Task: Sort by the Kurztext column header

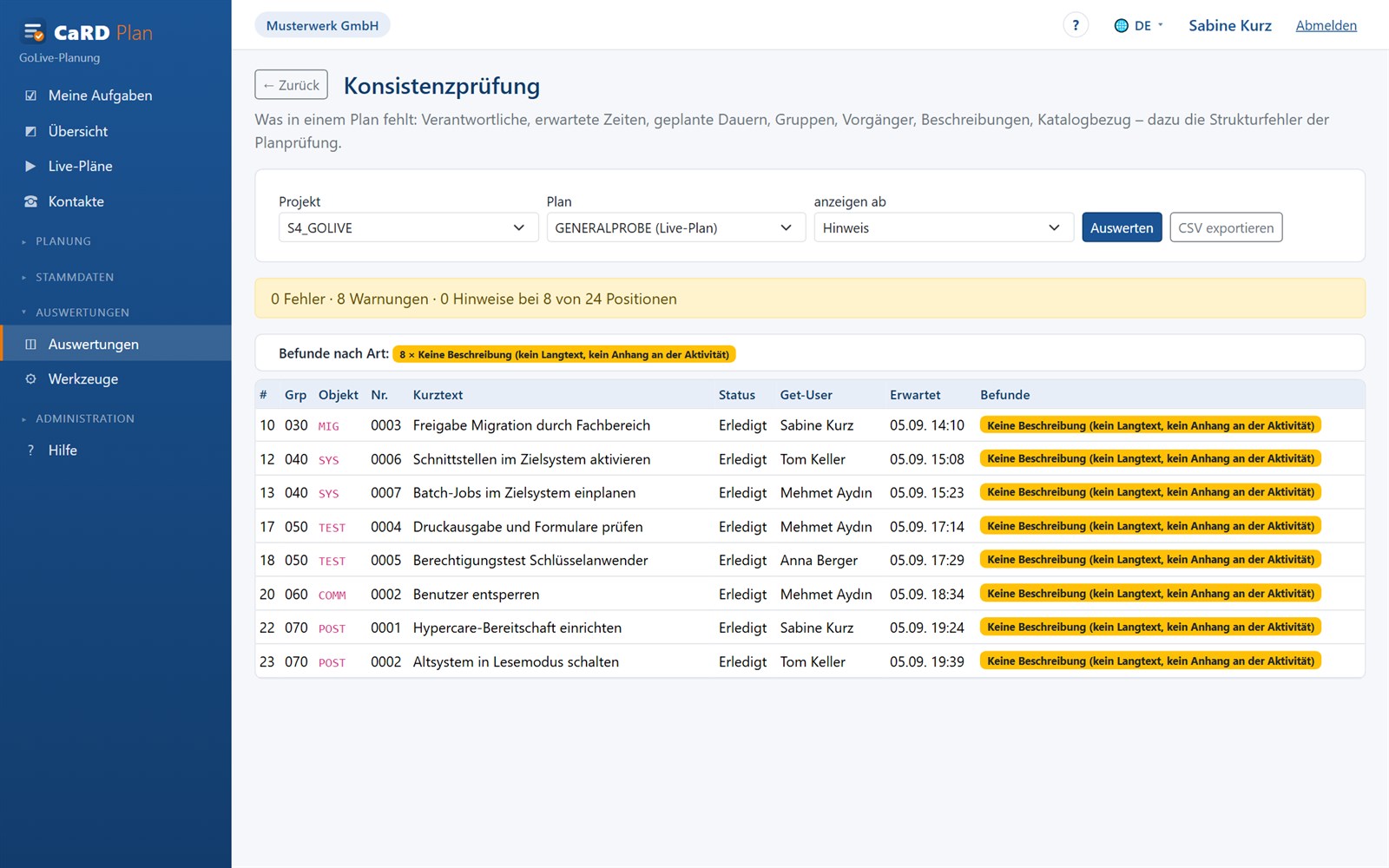Action: [438, 395]
